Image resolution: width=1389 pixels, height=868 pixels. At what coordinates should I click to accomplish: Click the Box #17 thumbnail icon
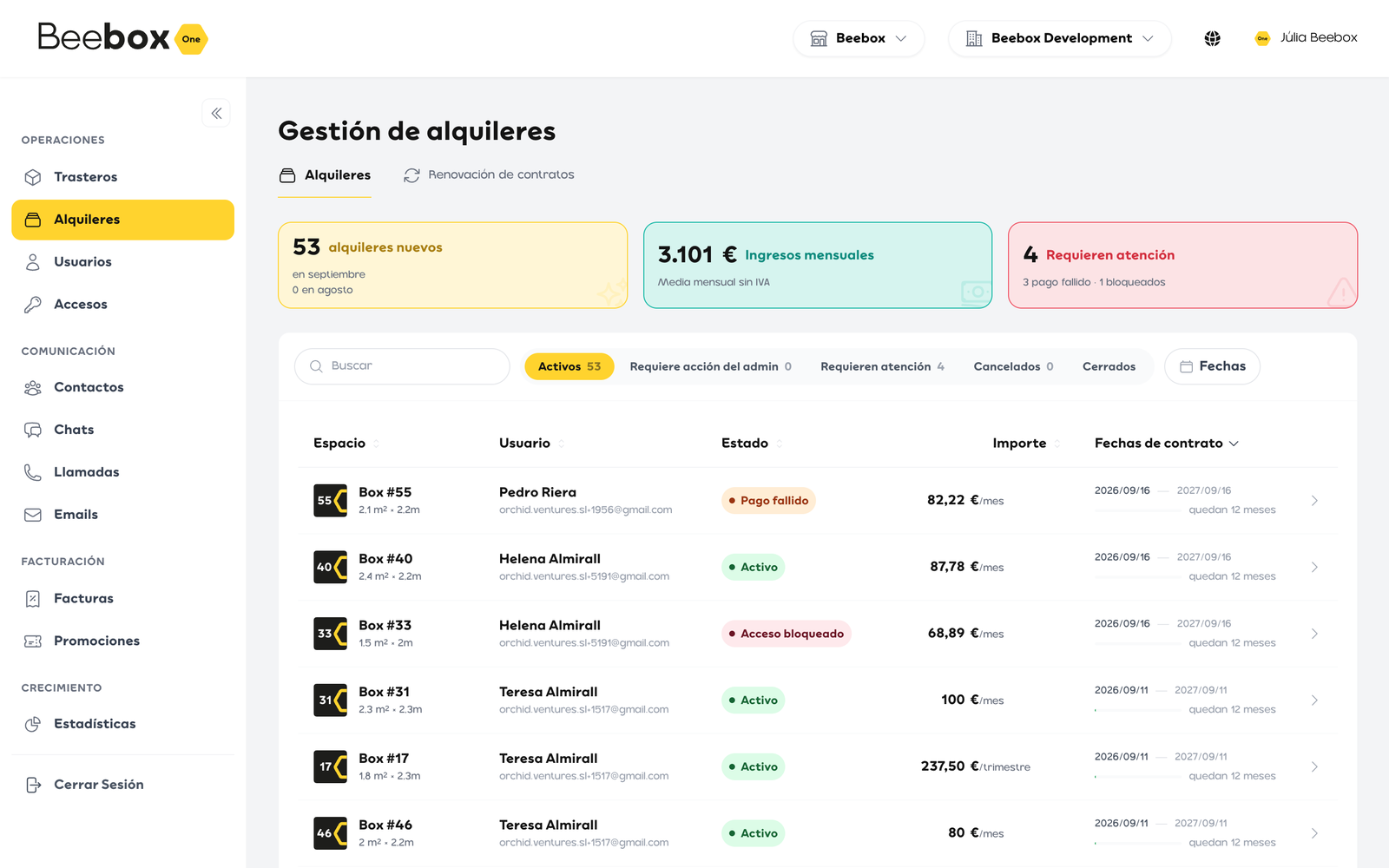[x=330, y=766]
